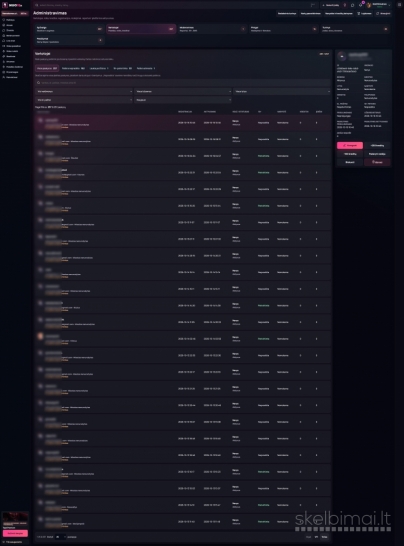
Task: Open the promo thumbnail above the sidebar pink button
Action: pyautogui.click(x=15, y=519)
